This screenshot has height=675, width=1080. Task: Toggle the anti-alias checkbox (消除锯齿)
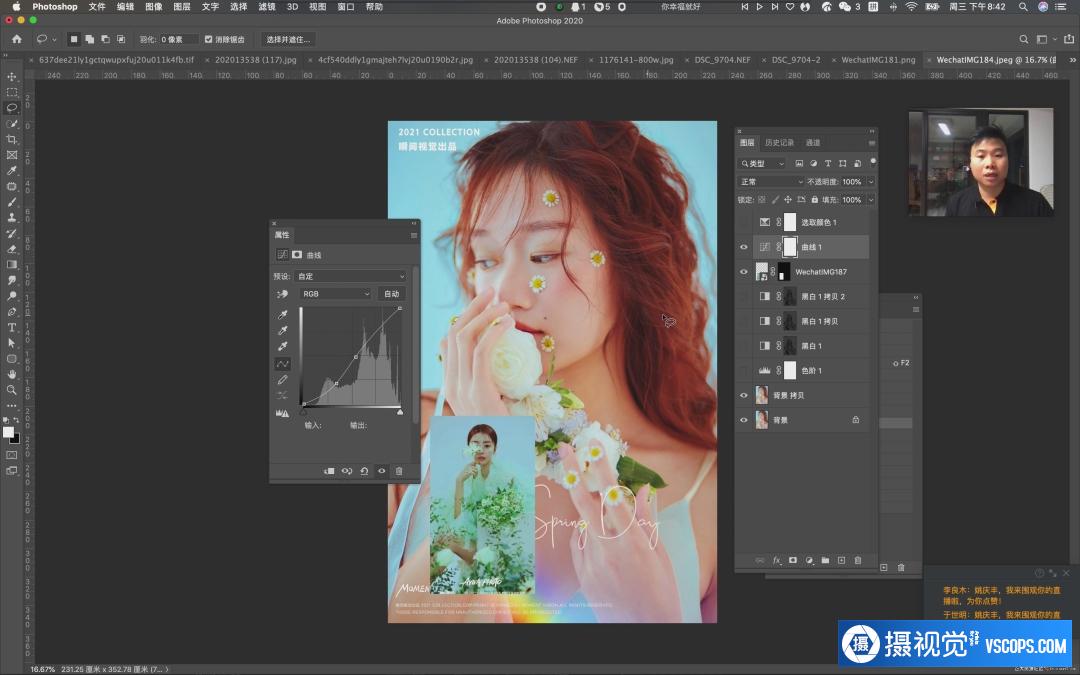coord(209,39)
